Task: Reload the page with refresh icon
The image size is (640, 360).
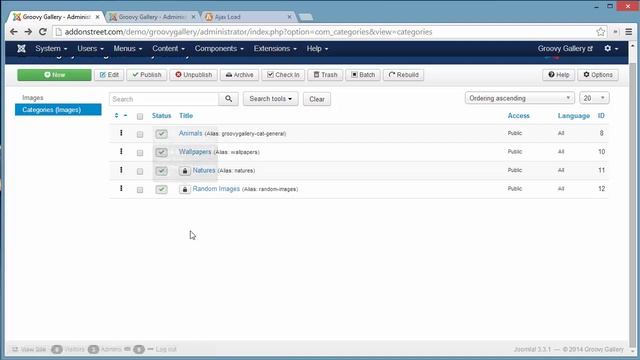Action: click(42, 32)
